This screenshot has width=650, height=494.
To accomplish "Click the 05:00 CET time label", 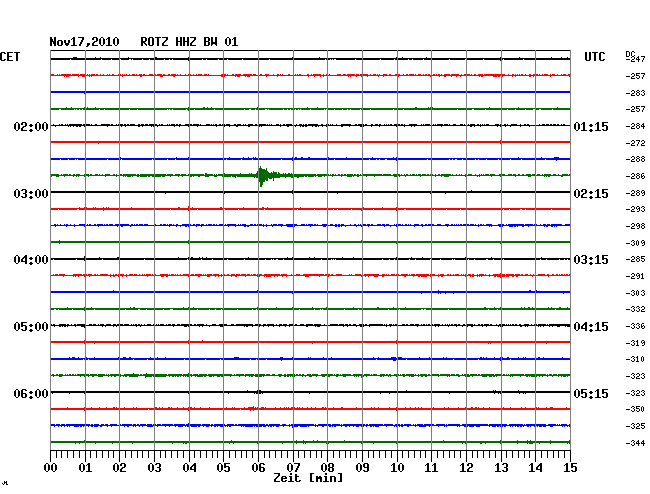I will pyautogui.click(x=31, y=327).
